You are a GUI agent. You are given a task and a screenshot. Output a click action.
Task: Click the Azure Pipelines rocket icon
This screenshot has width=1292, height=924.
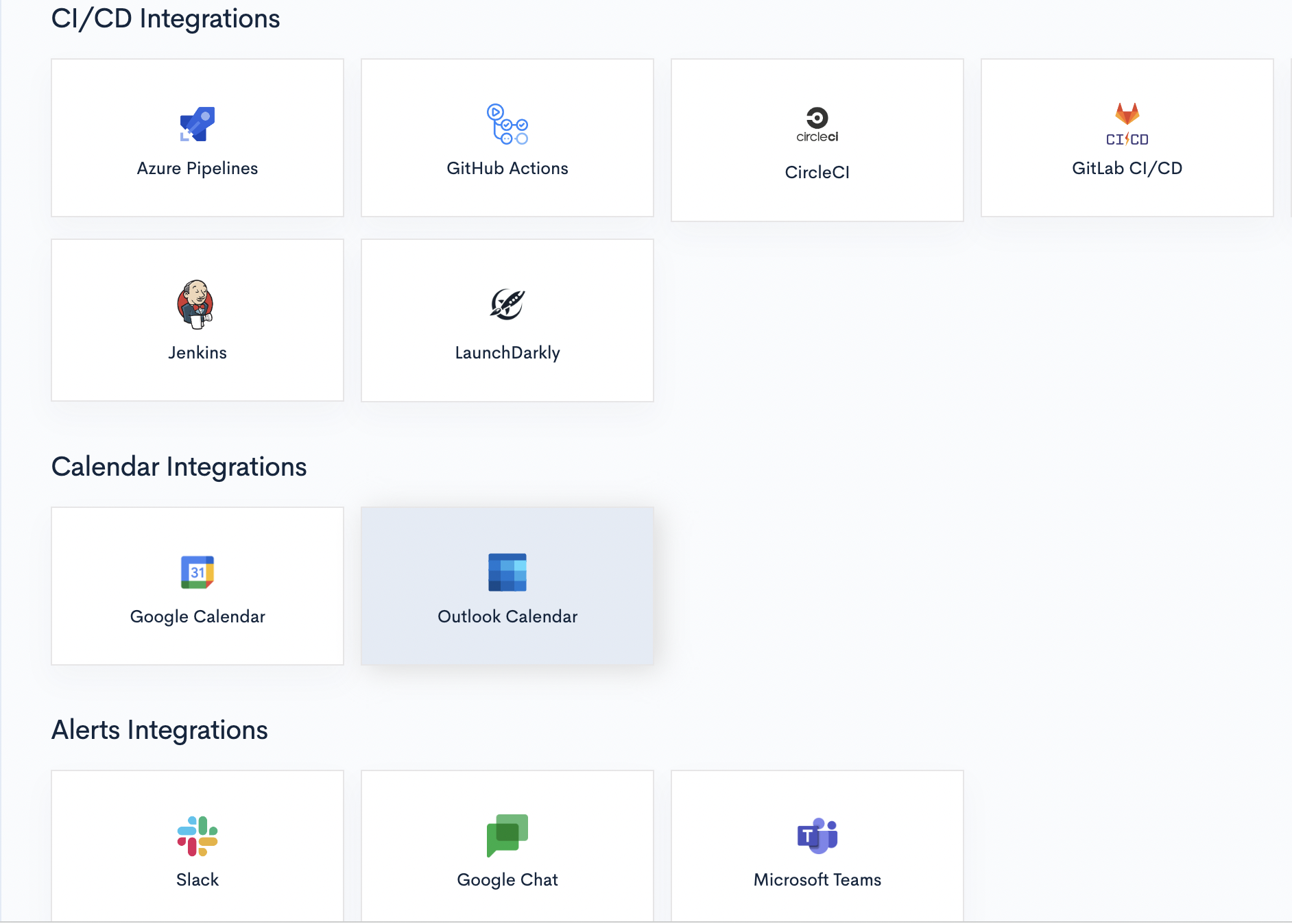[198, 124]
